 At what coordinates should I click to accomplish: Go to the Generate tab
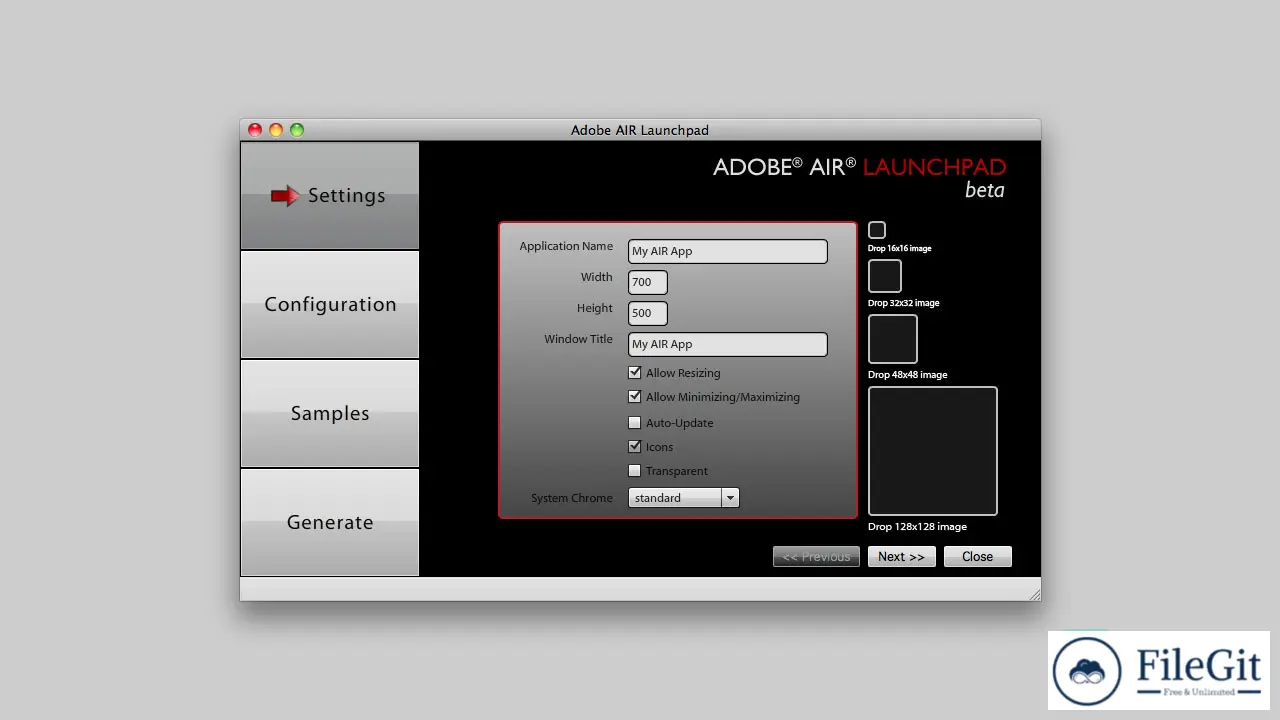click(x=329, y=522)
